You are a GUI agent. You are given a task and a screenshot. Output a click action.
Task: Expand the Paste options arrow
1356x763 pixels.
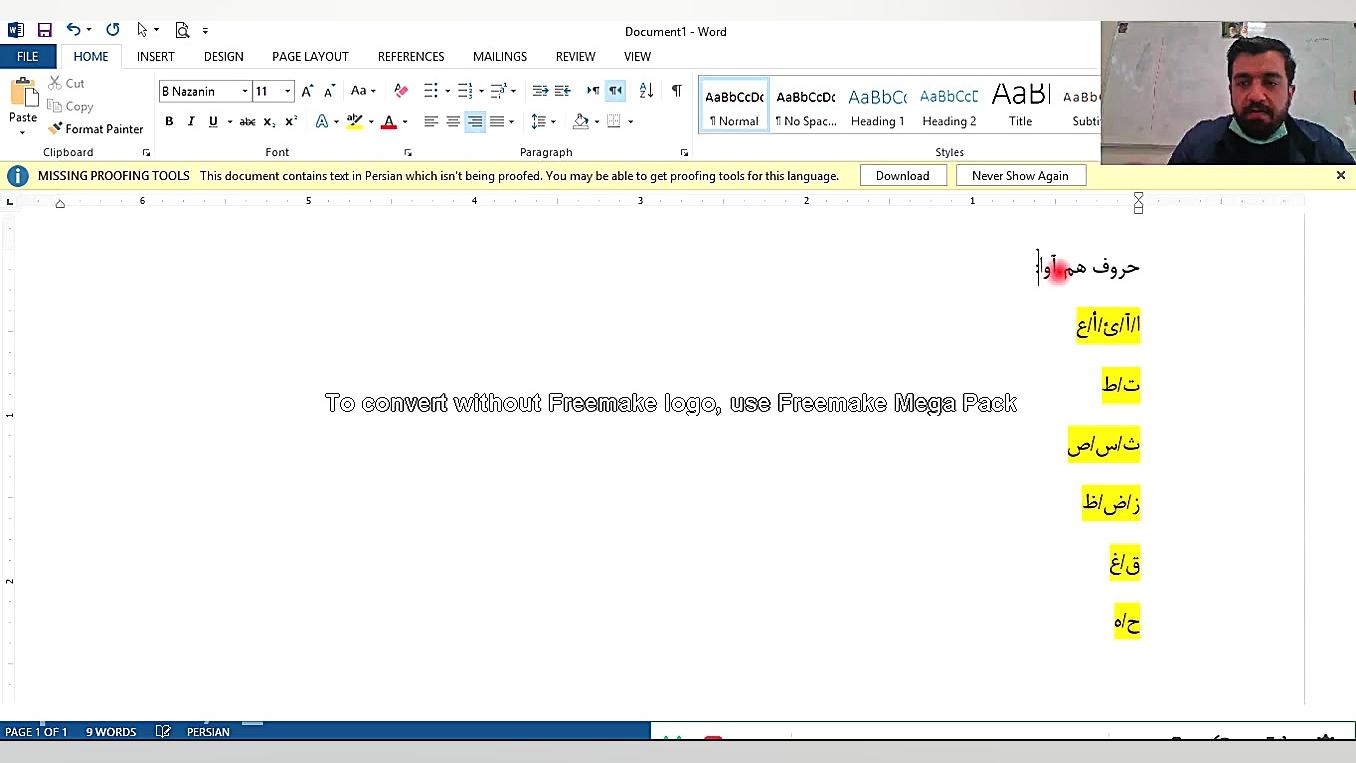tap(23, 133)
